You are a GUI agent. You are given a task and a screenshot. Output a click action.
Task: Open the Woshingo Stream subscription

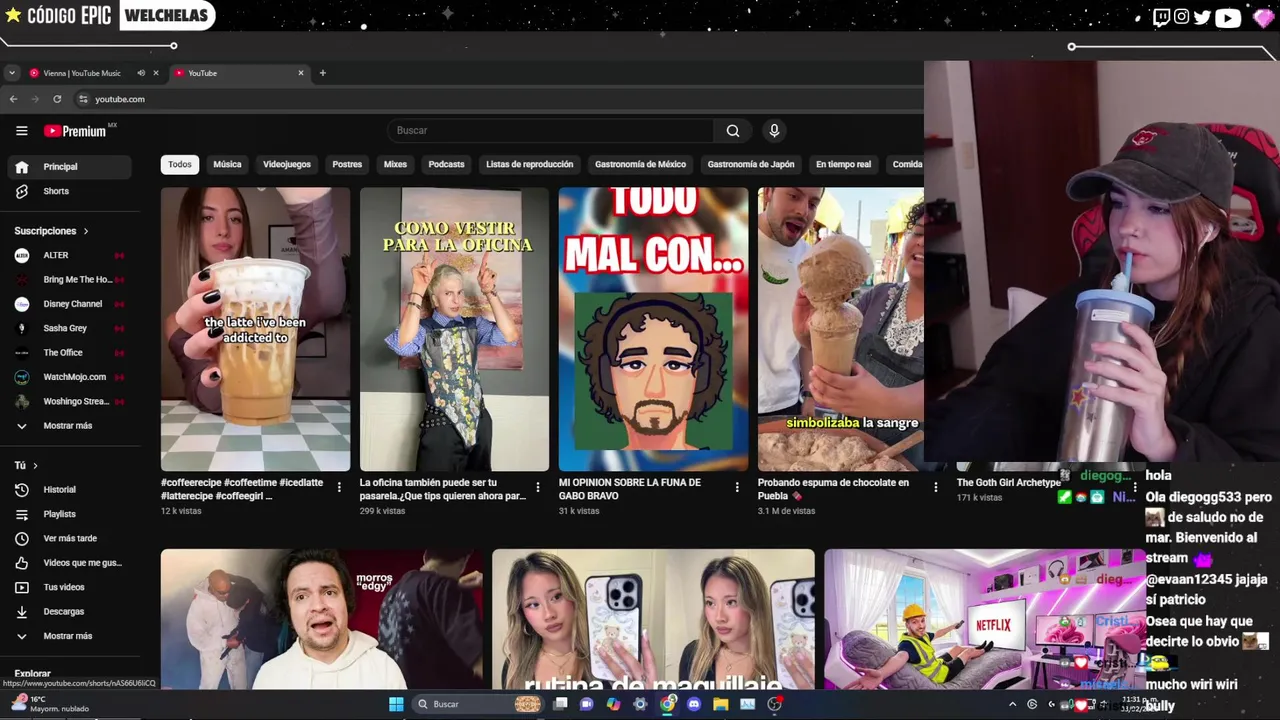pos(69,401)
